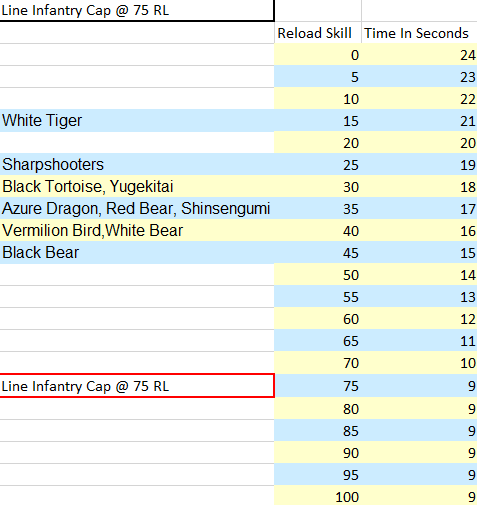The width and height of the screenshot is (477, 505).
Task: Click the White Tiger cell
Action: coord(137,120)
